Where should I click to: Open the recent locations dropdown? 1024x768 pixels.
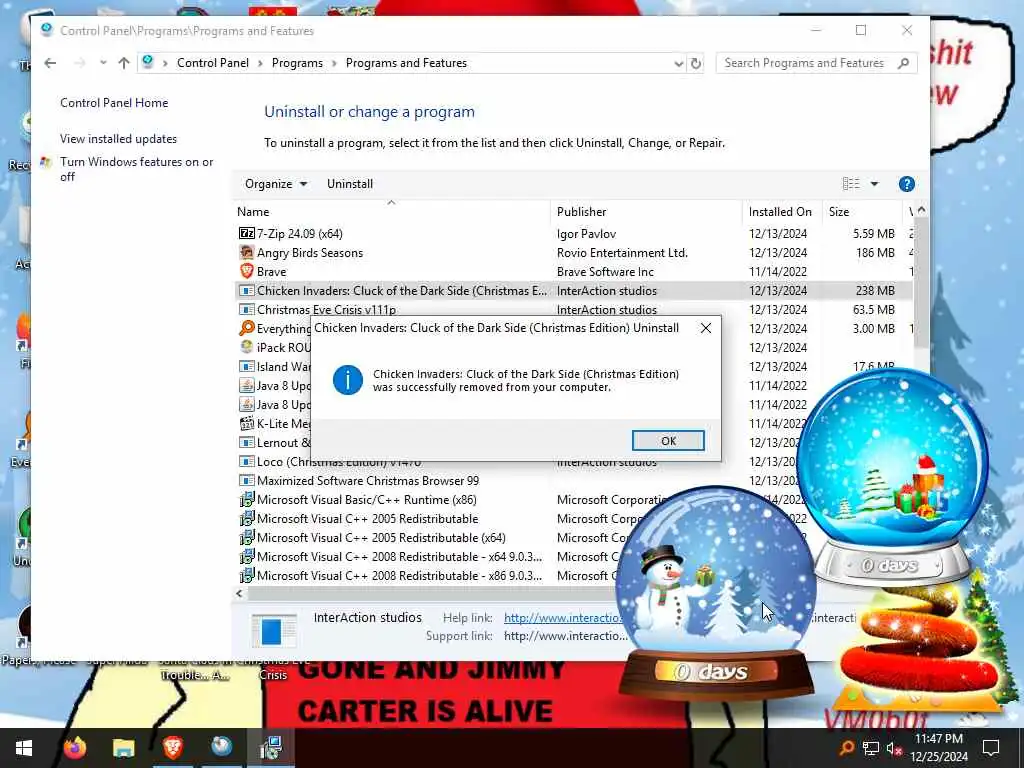(103, 63)
